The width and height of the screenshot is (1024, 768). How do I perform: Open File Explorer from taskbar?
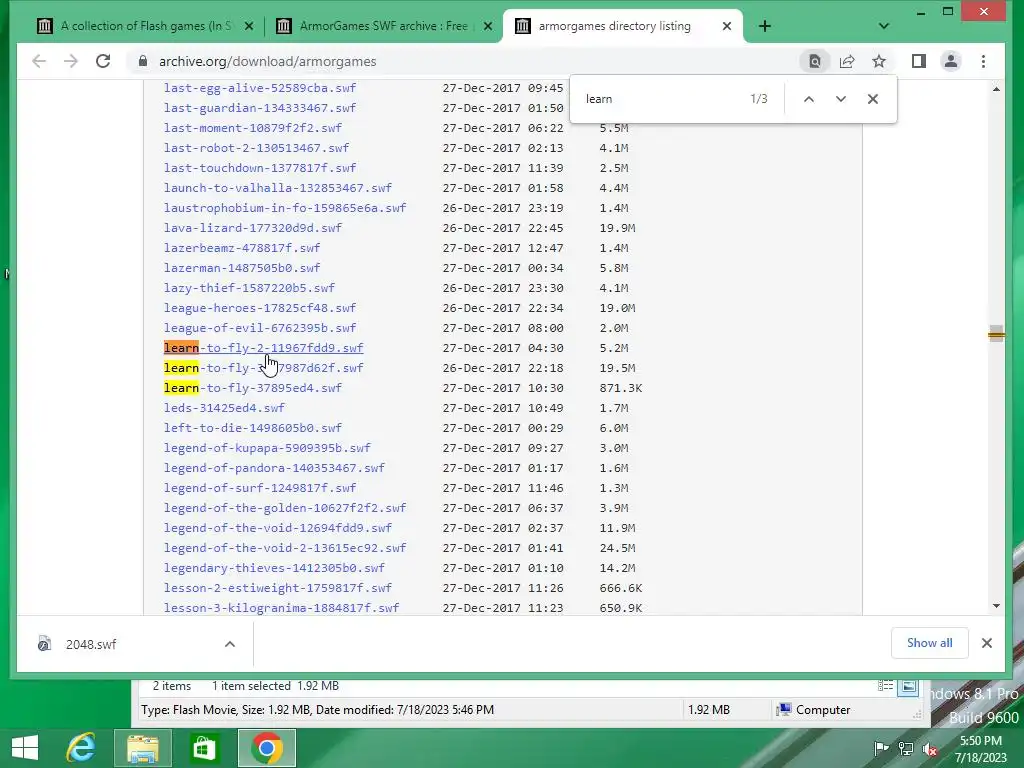point(143,748)
